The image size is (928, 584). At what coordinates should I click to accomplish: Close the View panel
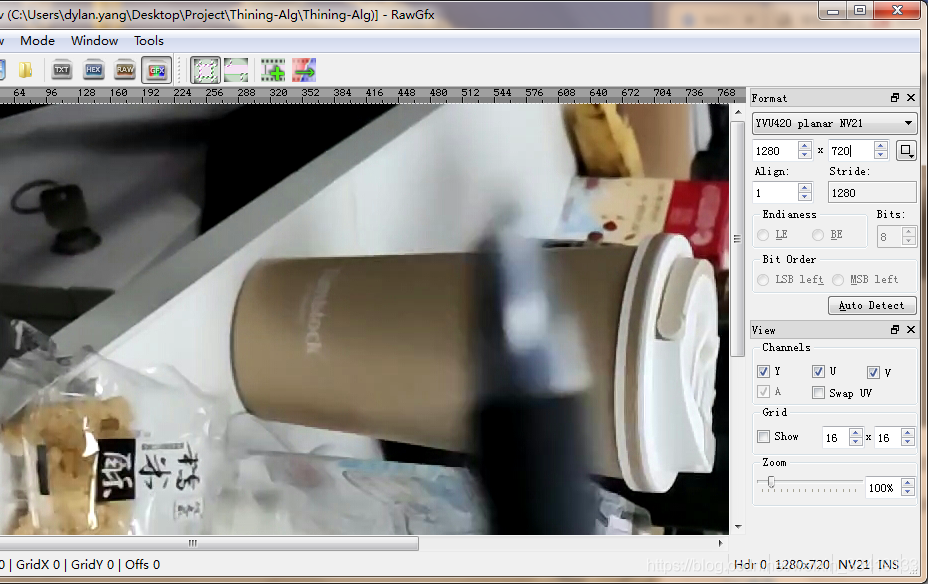[911, 330]
